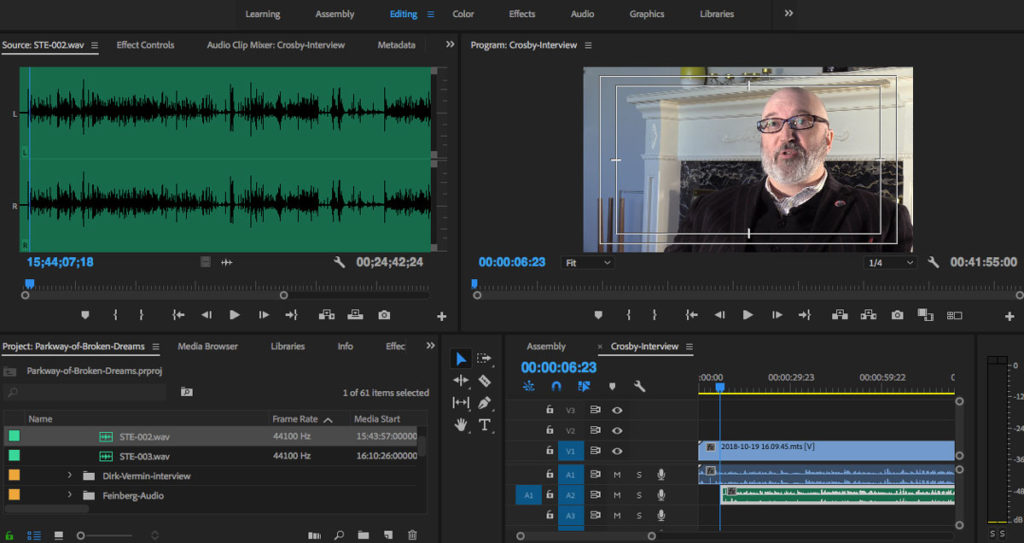Toggle track lock on V1
This screenshot has width=1024, height=543.
550,450
